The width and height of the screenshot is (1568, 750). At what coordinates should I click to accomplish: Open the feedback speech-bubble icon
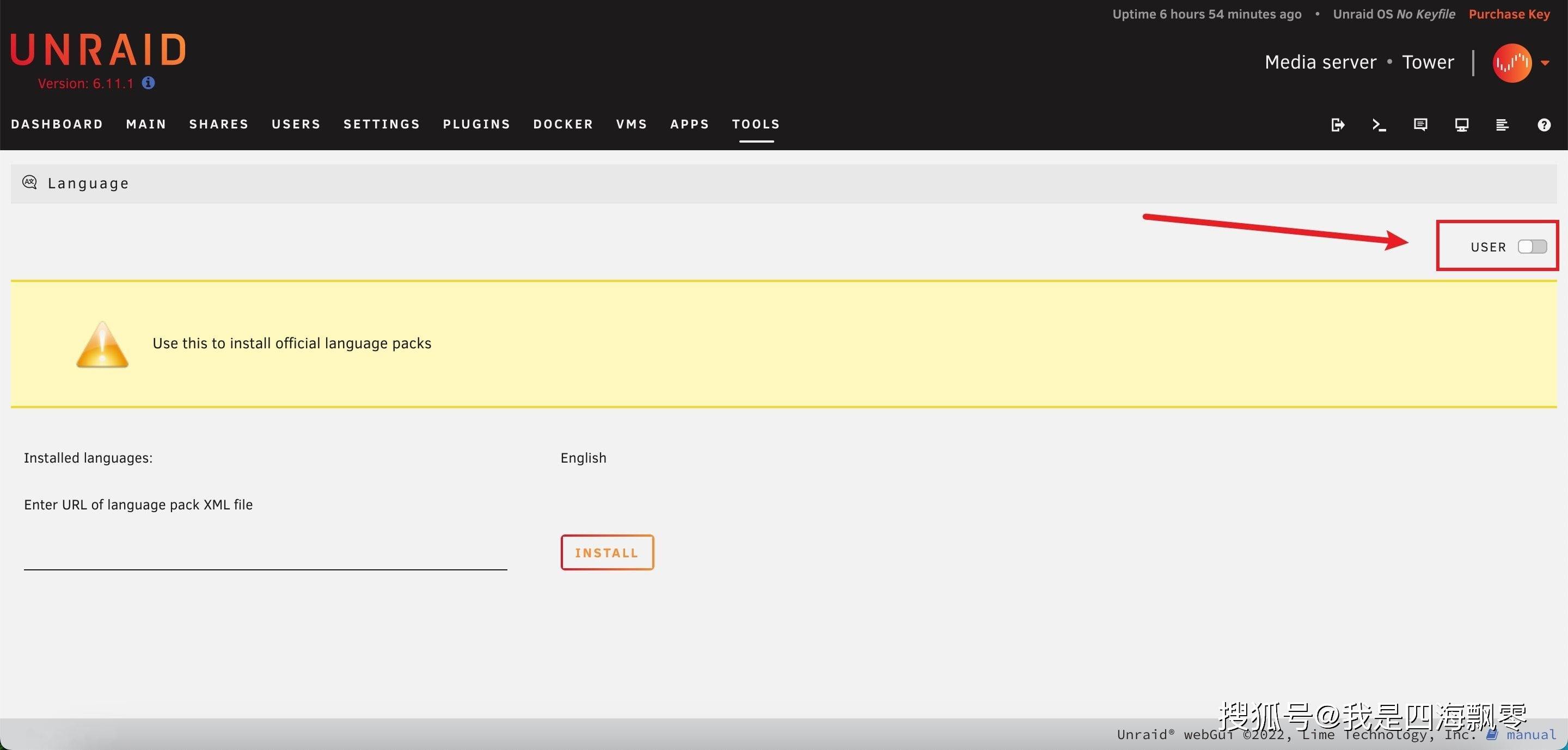[x=1420, y=125]
